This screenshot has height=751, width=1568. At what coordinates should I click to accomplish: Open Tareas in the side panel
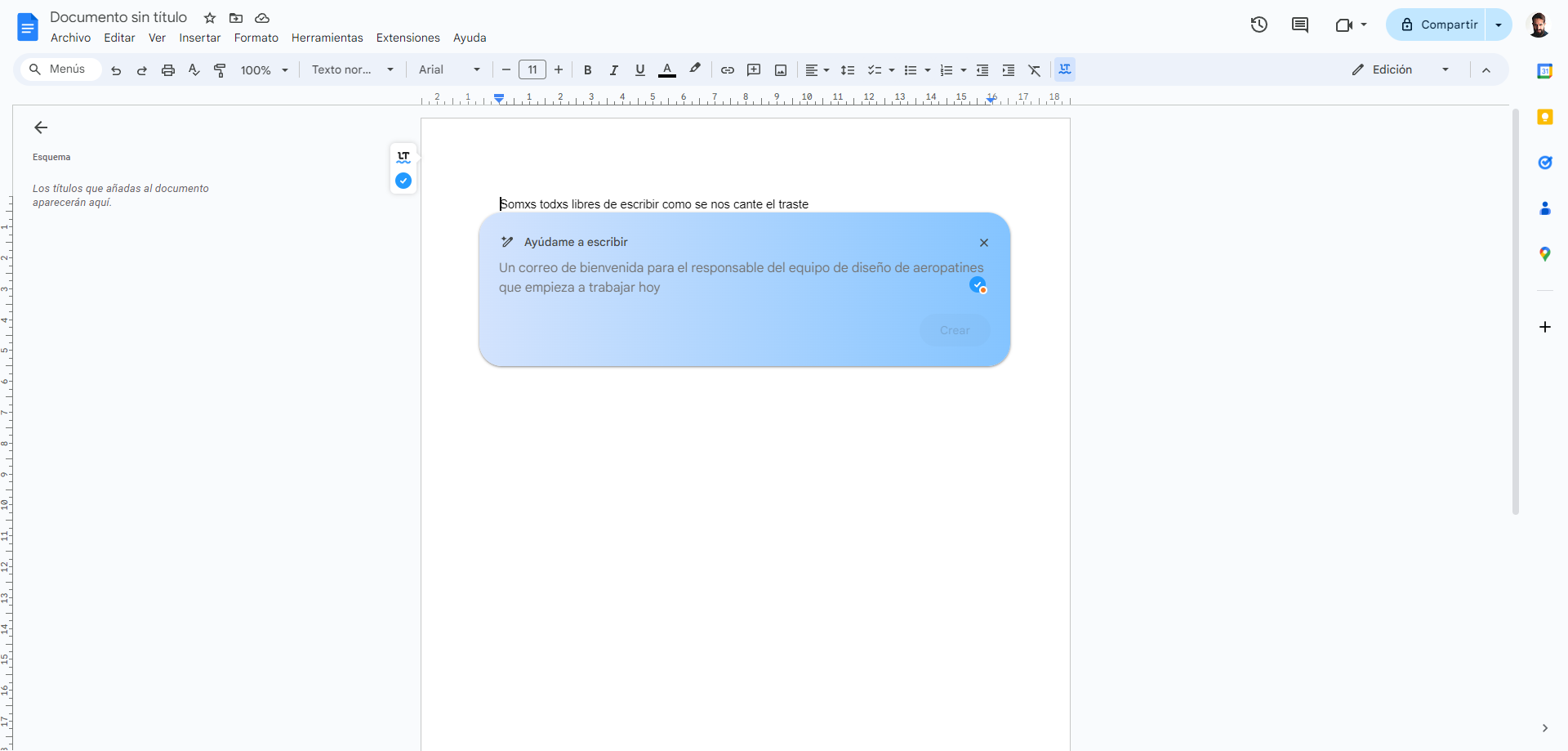[x=1545, y=163]
